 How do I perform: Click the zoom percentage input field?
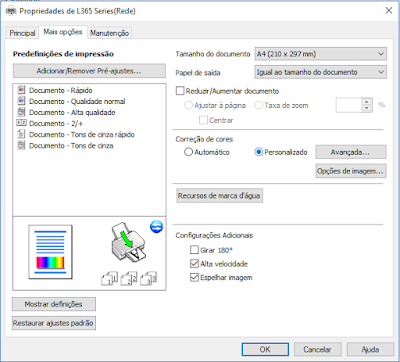tap(349, 105)
